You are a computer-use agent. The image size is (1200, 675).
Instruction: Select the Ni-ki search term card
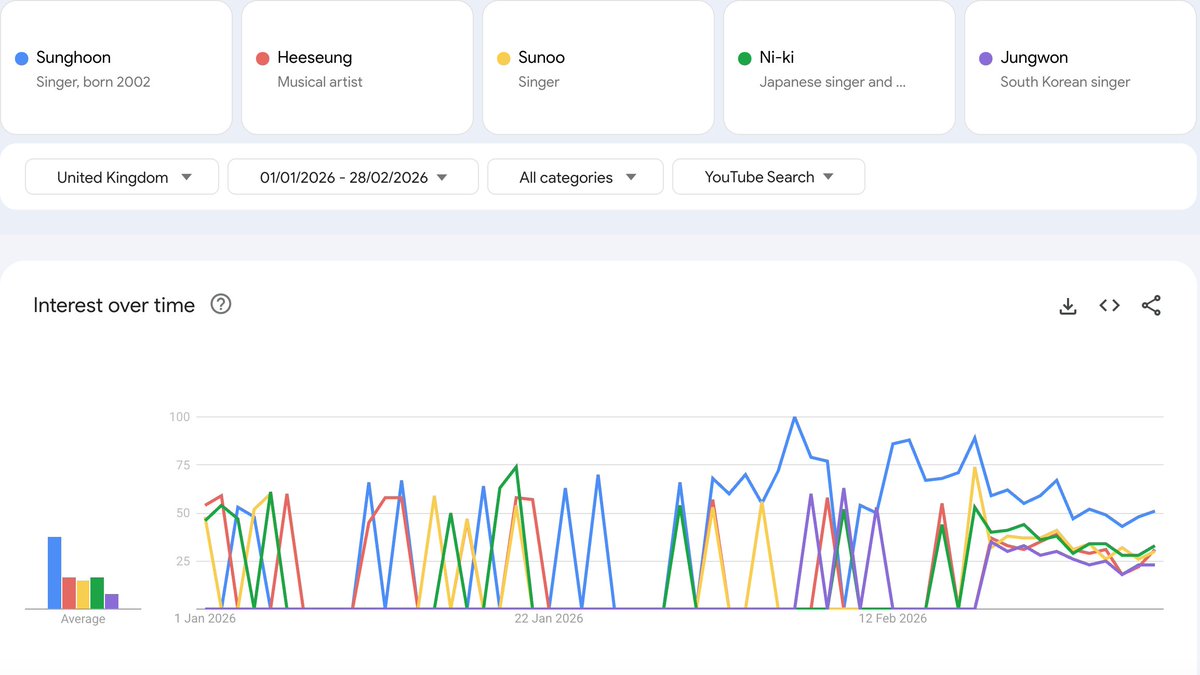click(839, 67)
